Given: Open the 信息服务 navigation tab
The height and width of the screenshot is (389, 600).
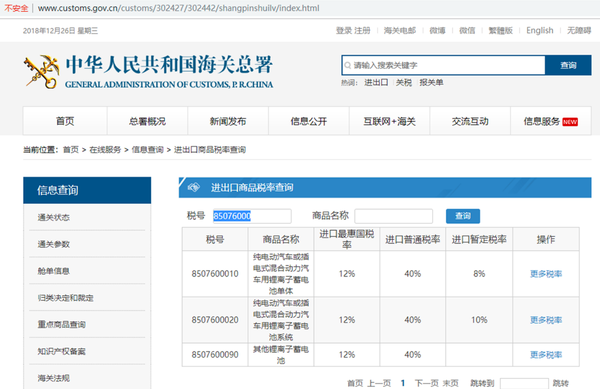Looking at the screenshot, I should pyautogui.click(x=551, y=121).
